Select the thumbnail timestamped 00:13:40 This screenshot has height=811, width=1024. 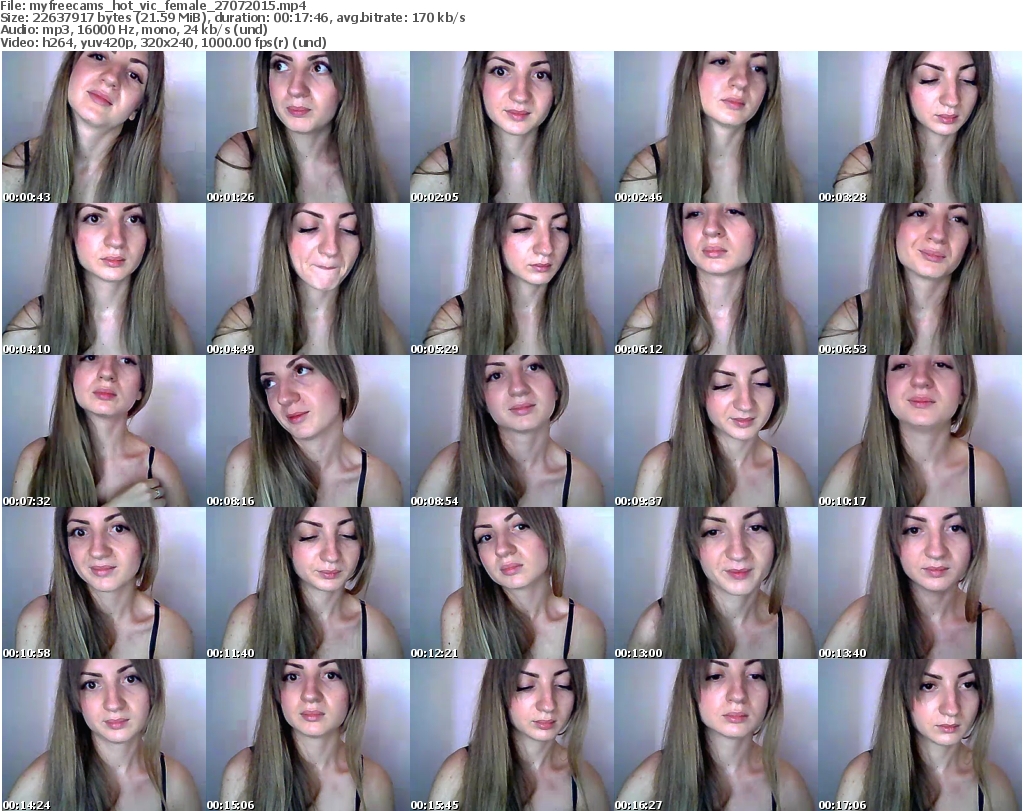coord(920,583)
